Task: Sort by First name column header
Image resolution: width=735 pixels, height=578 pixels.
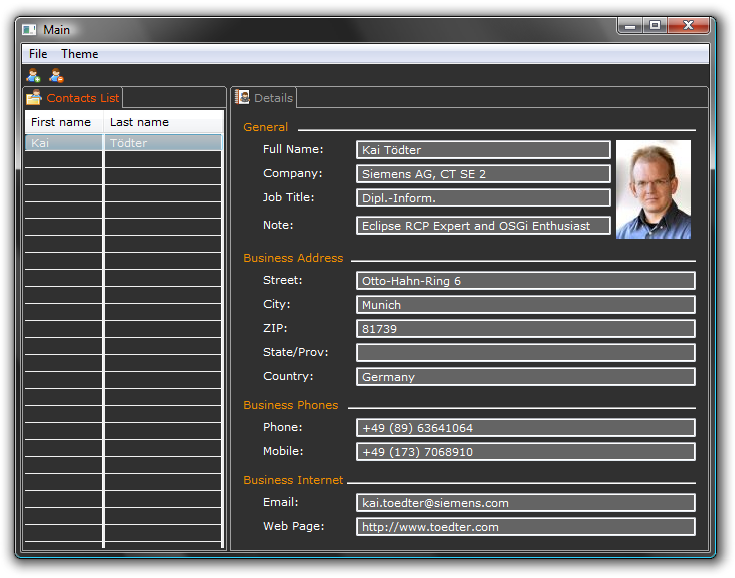Action: click(x=64, y=122)
